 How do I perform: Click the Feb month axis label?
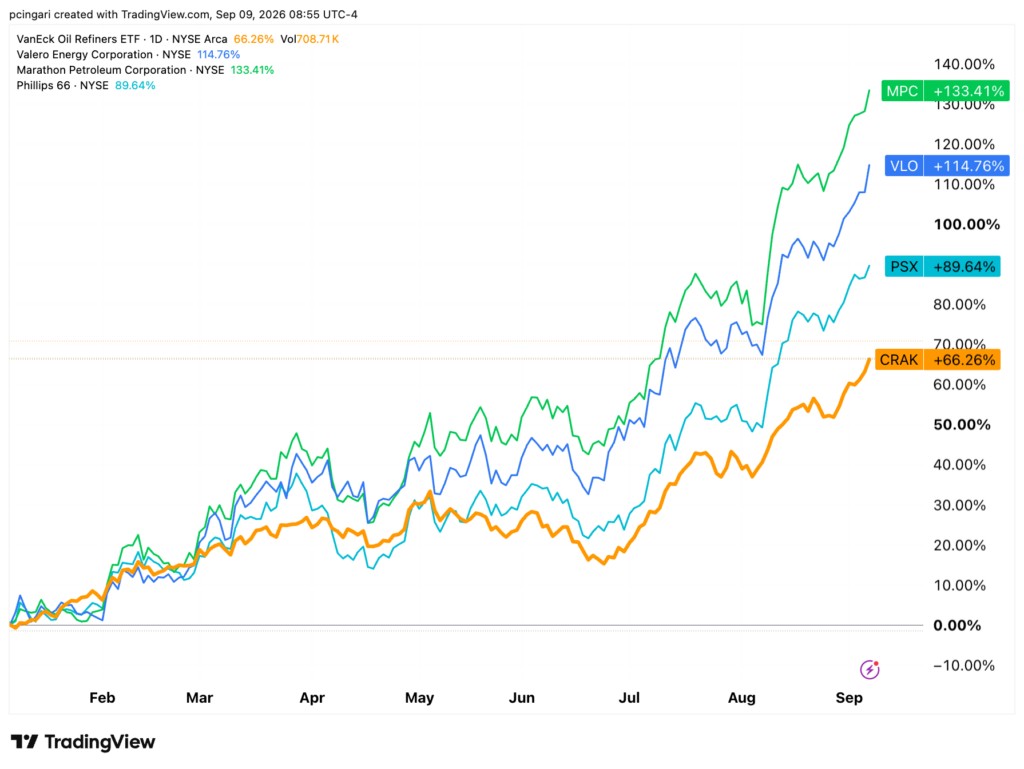(x=102, y=698)
